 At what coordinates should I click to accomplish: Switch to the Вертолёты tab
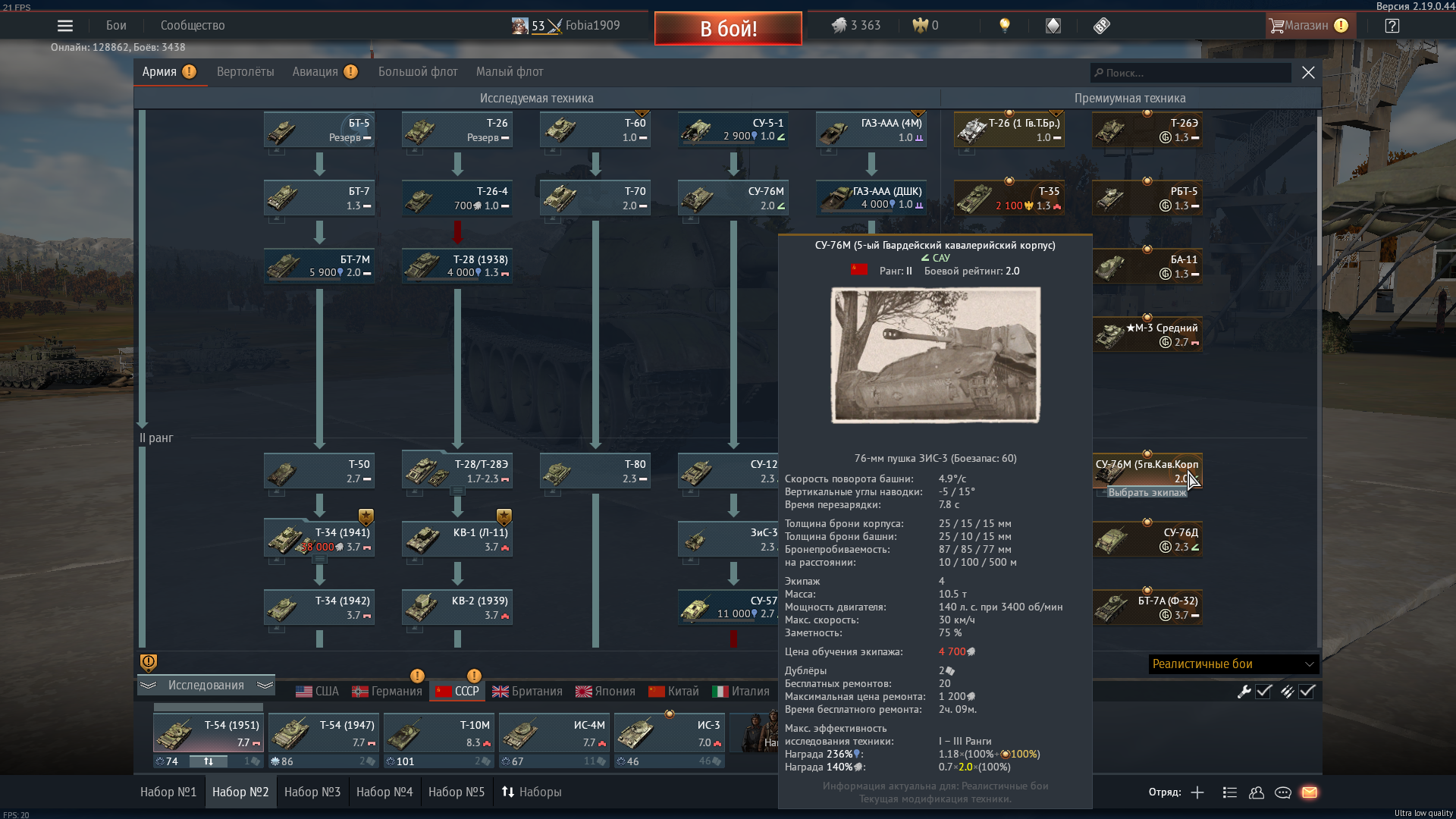tap(246, 72)
